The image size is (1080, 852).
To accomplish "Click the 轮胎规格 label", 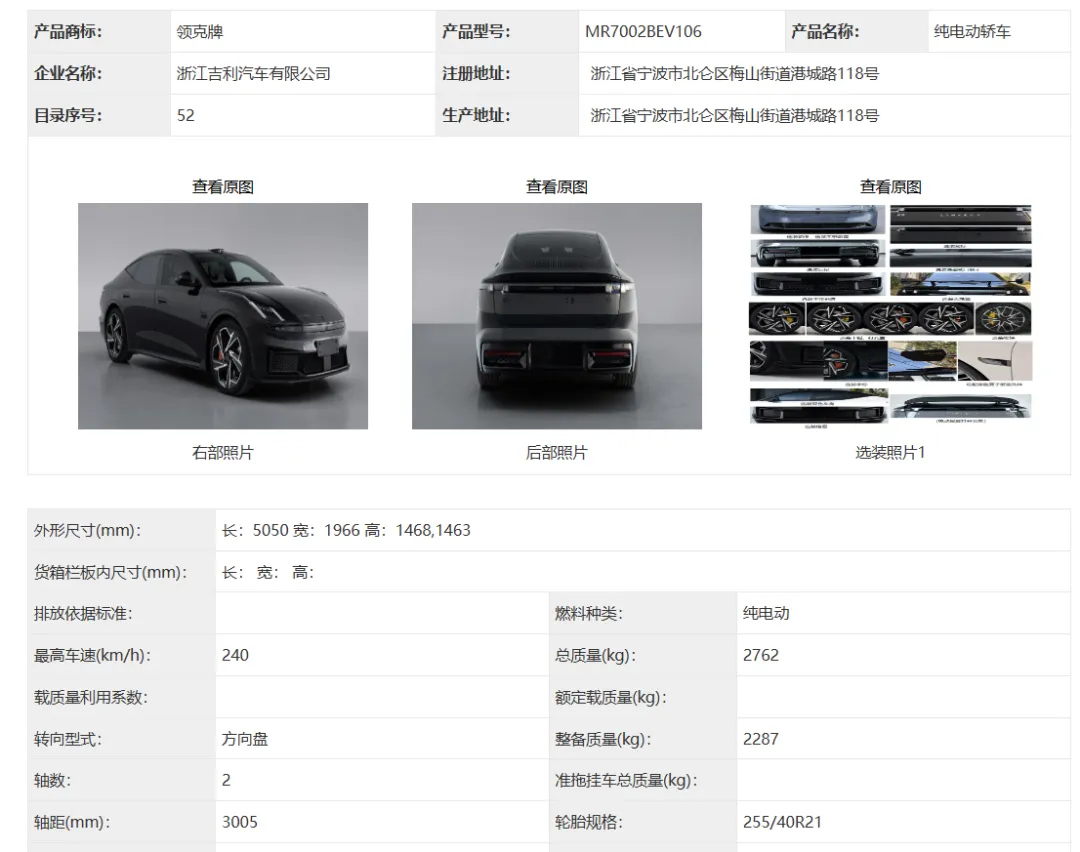I will (588, 822).
